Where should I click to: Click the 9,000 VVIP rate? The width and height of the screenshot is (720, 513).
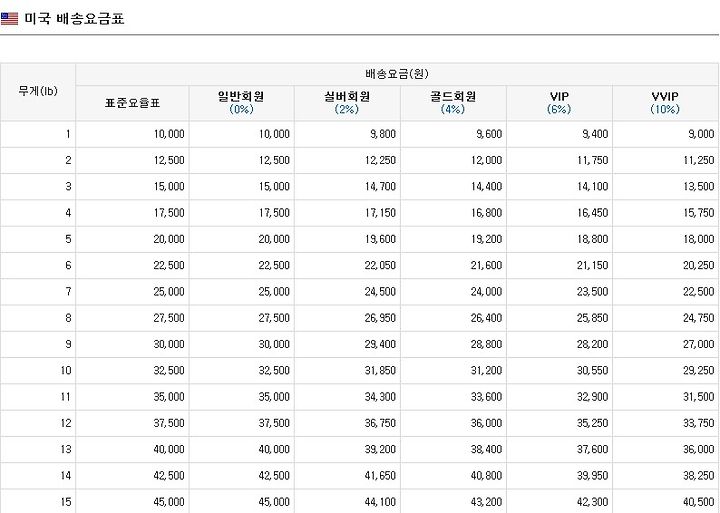pos(701,134)
